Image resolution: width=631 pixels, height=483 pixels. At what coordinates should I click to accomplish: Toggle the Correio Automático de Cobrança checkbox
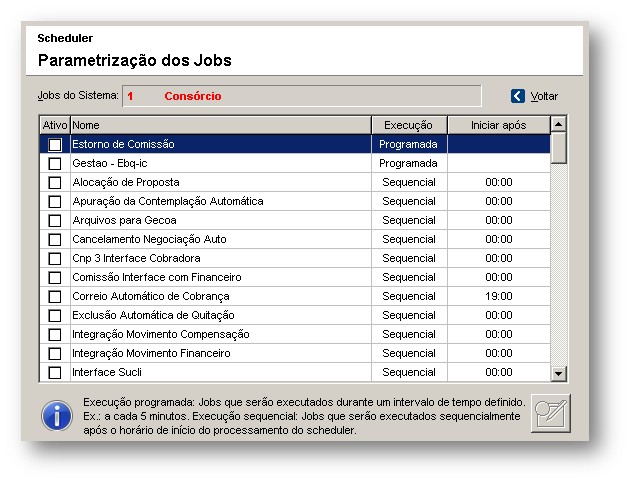(x=55, y=297)
